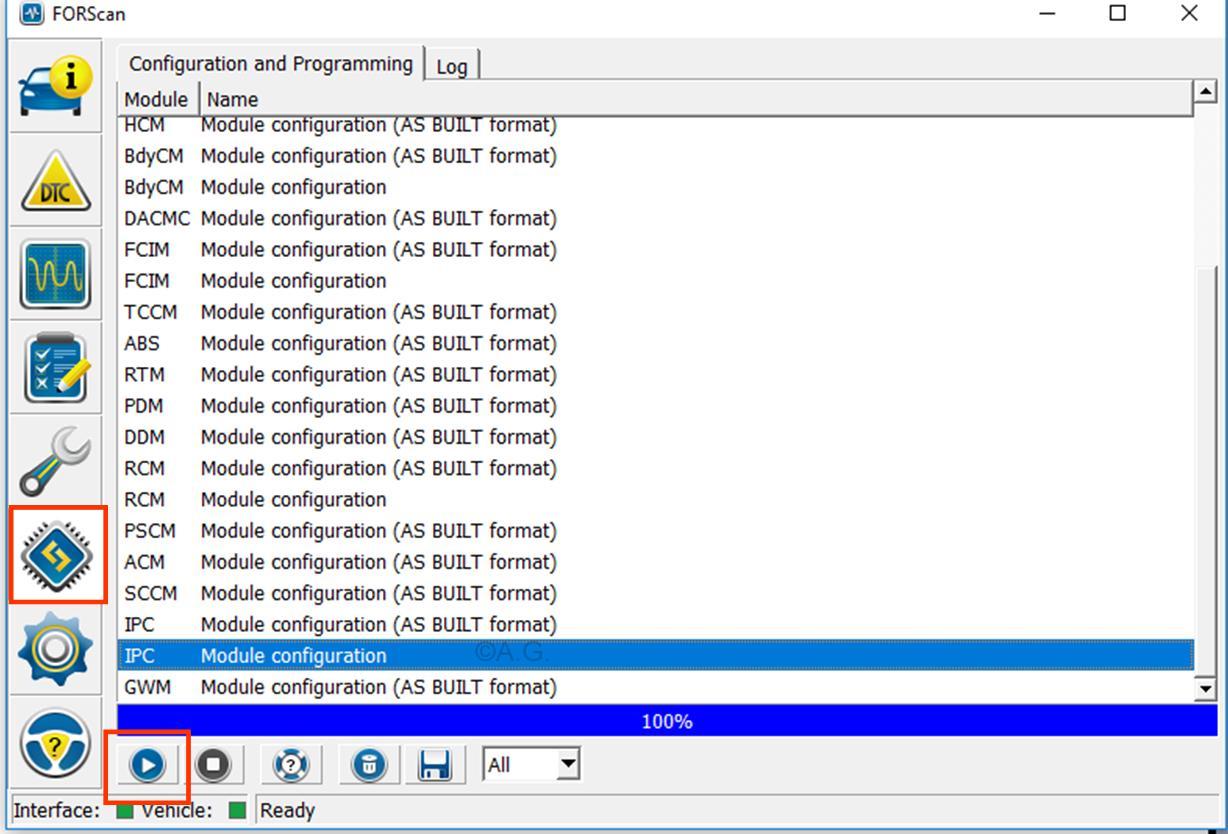The width and height of the screenshot is (1228, 834).
Task: Click the Vehicle green status indicator
Action: 237,810
